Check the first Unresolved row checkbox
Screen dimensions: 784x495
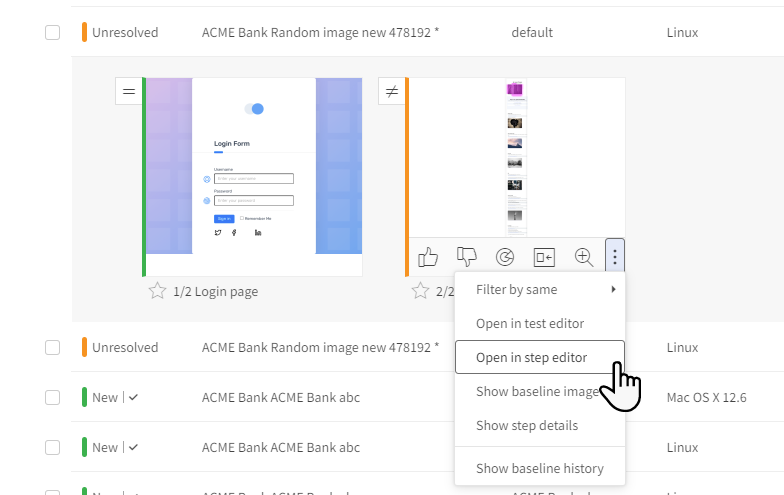coord(52,32)
